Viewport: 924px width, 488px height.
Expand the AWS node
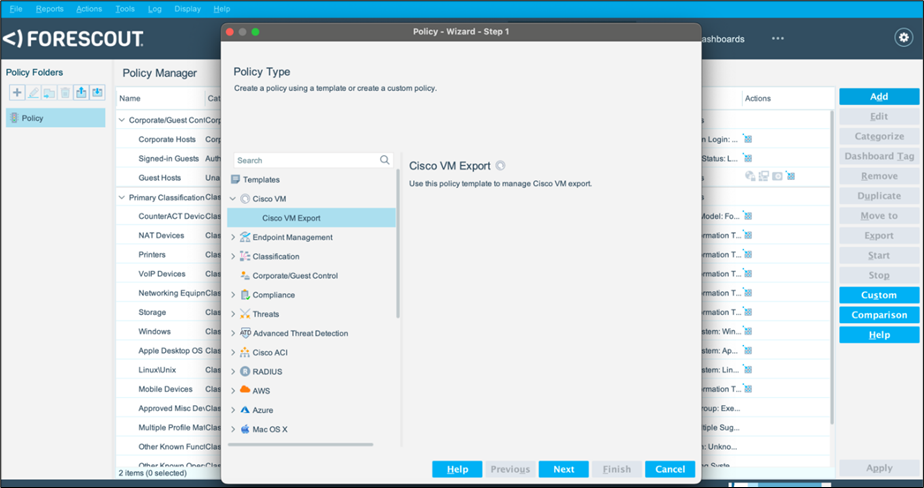233,391
